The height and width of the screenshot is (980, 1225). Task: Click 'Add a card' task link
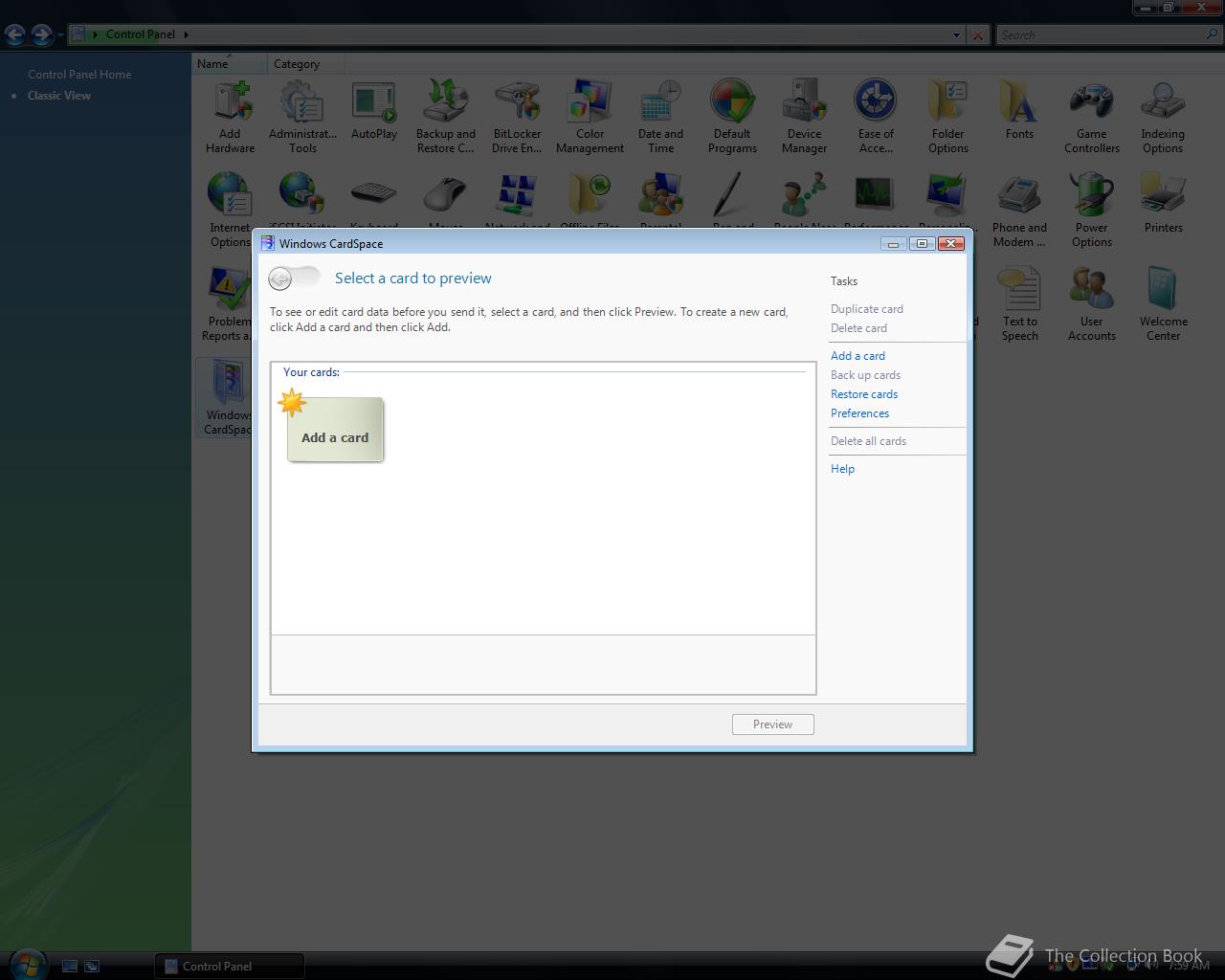click(x=857, y=356)
